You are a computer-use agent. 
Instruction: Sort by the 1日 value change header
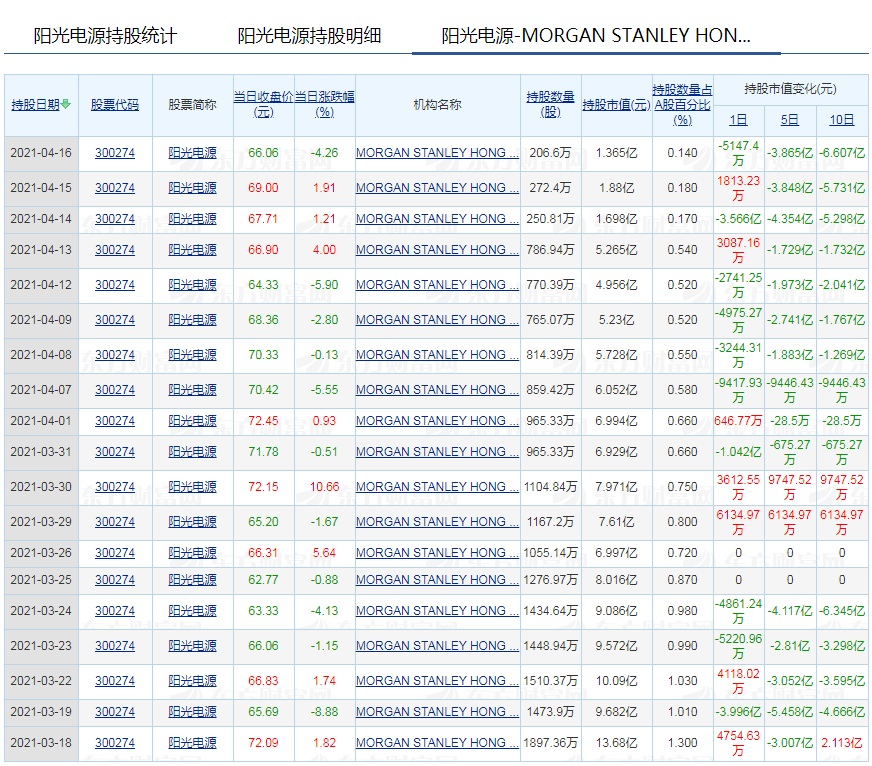739,120
